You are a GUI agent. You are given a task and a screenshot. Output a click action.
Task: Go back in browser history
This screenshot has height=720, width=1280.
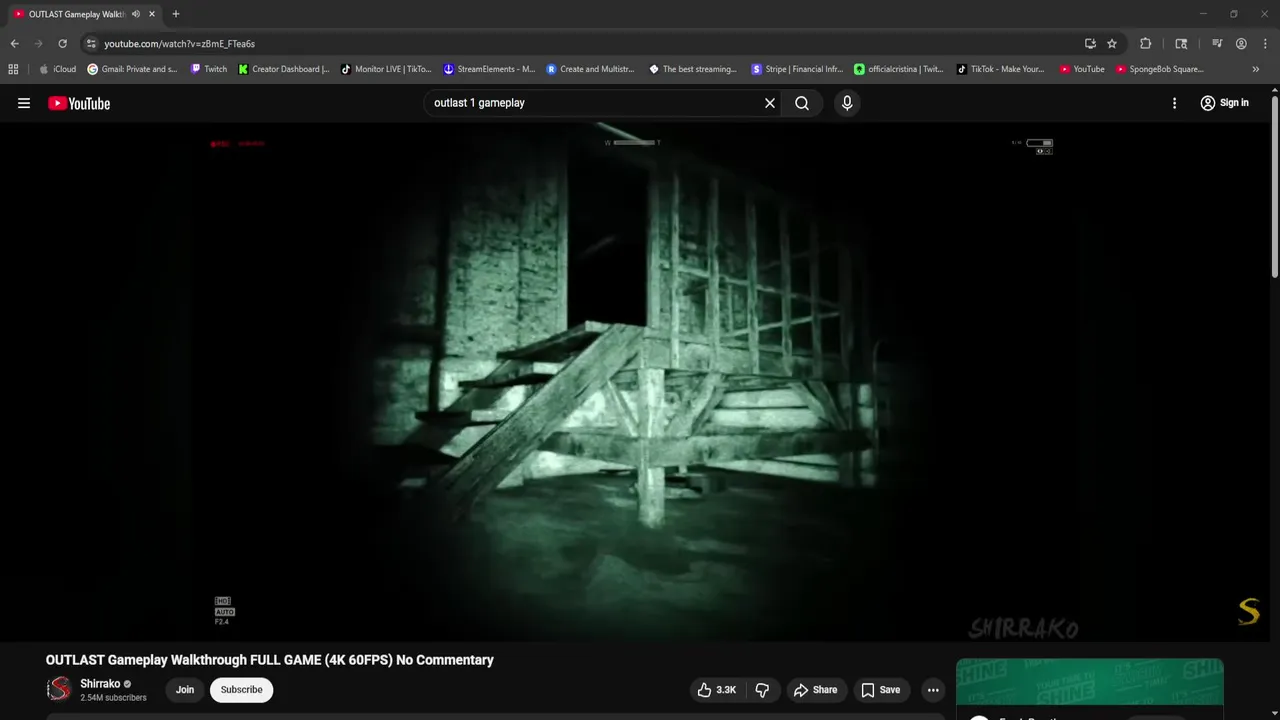(x=14, y=44)
